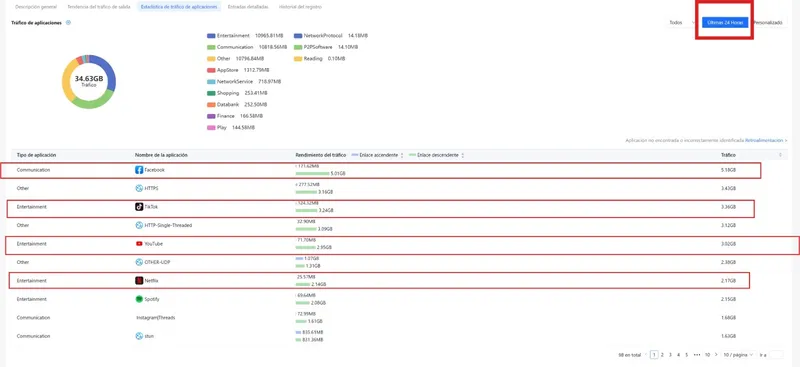Go to page 5 of results
This screenshot has height=367, width=800.
point(687,354)
